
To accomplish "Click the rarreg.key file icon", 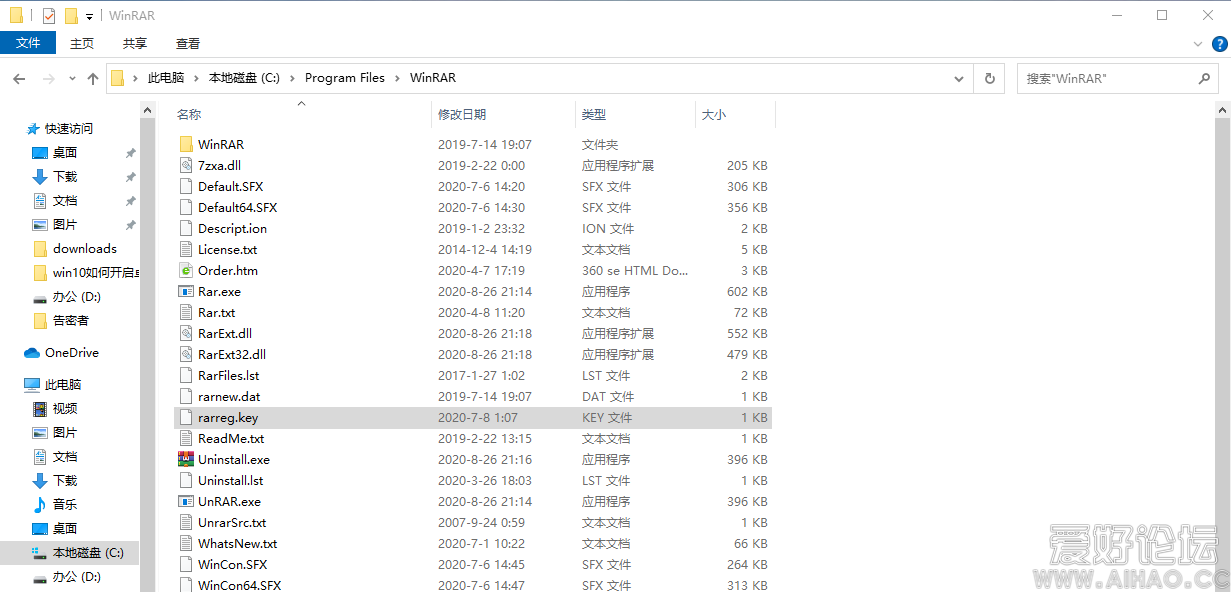I will coord(186,418).
